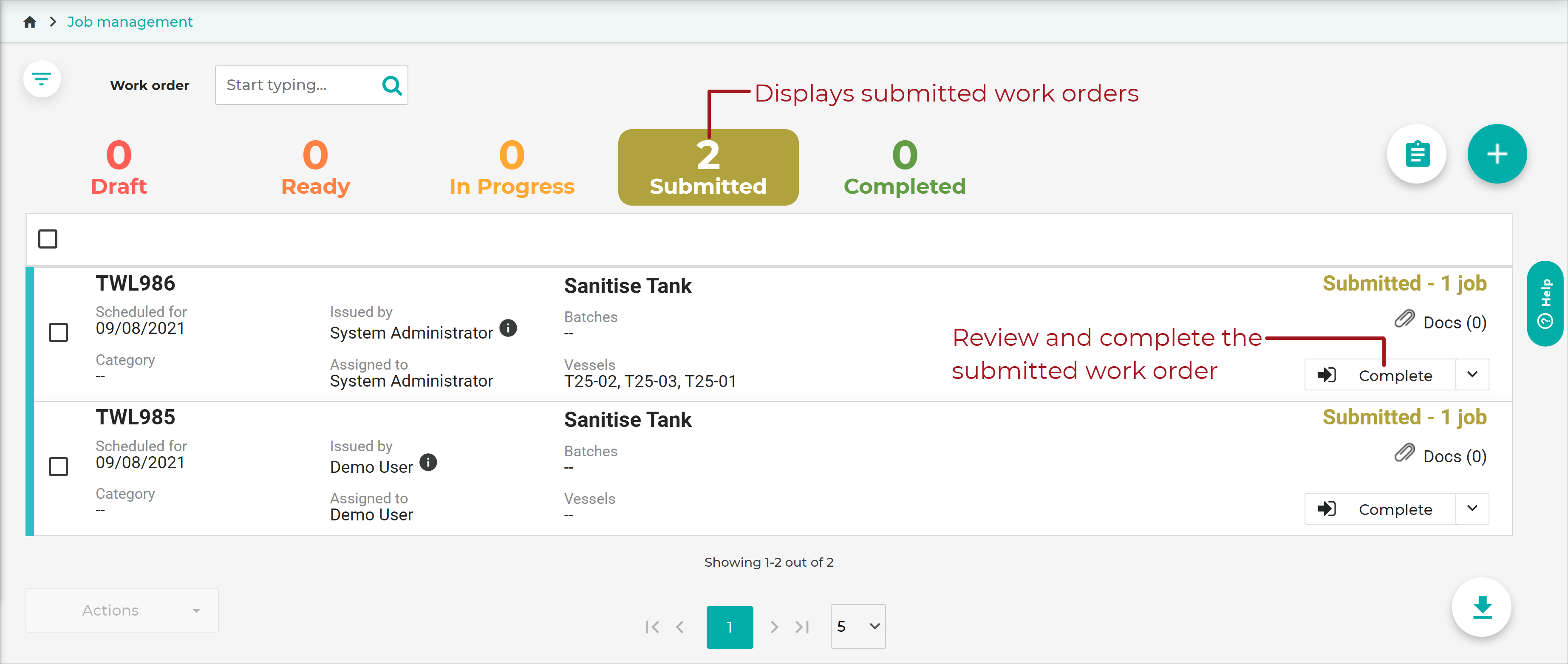Complete the TWL985 work order
The width and height of the screenshot is (1568, 664).
tap(1380, 509)
